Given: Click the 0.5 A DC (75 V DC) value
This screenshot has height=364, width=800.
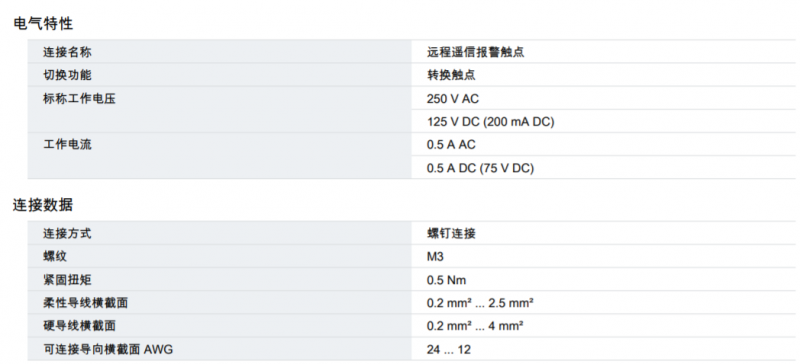Looking at the screenshot, I should pyautogui.click(x=480, y=168).
